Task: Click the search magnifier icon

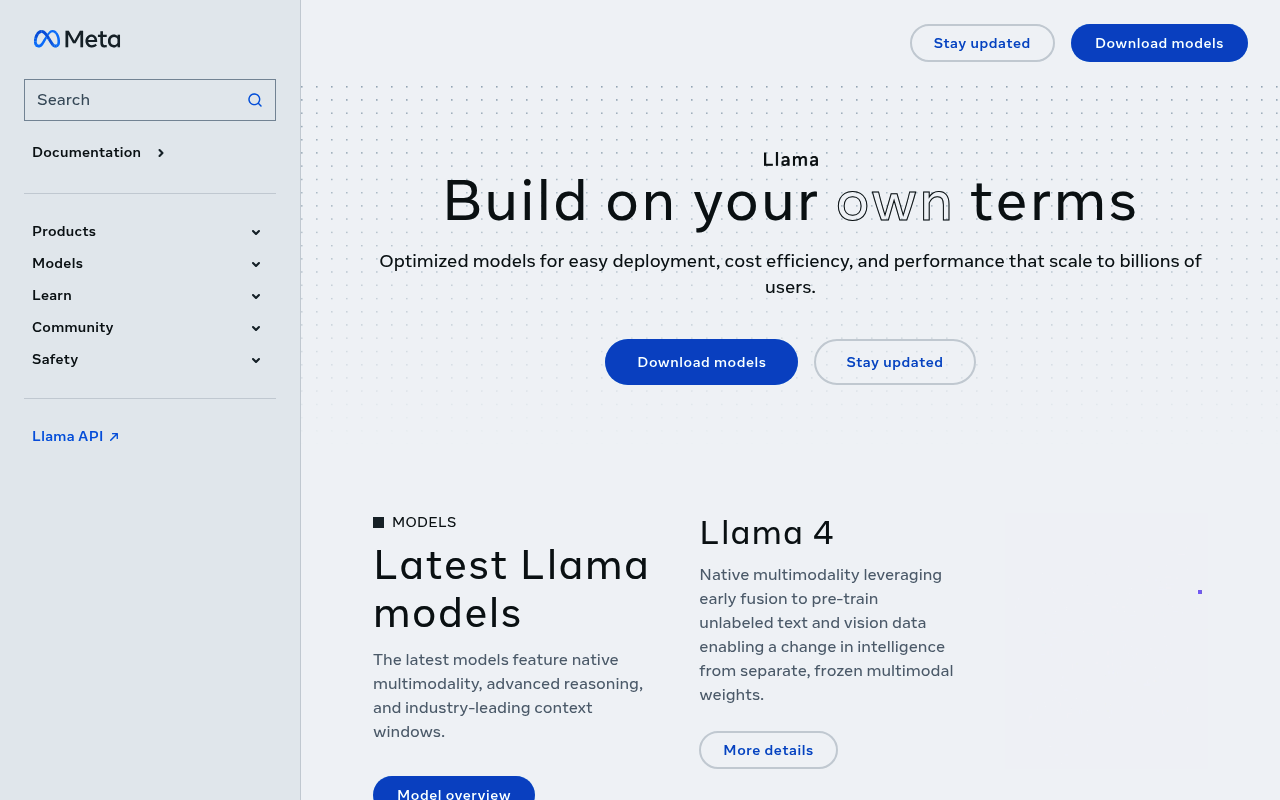Action: click(255, 100)
